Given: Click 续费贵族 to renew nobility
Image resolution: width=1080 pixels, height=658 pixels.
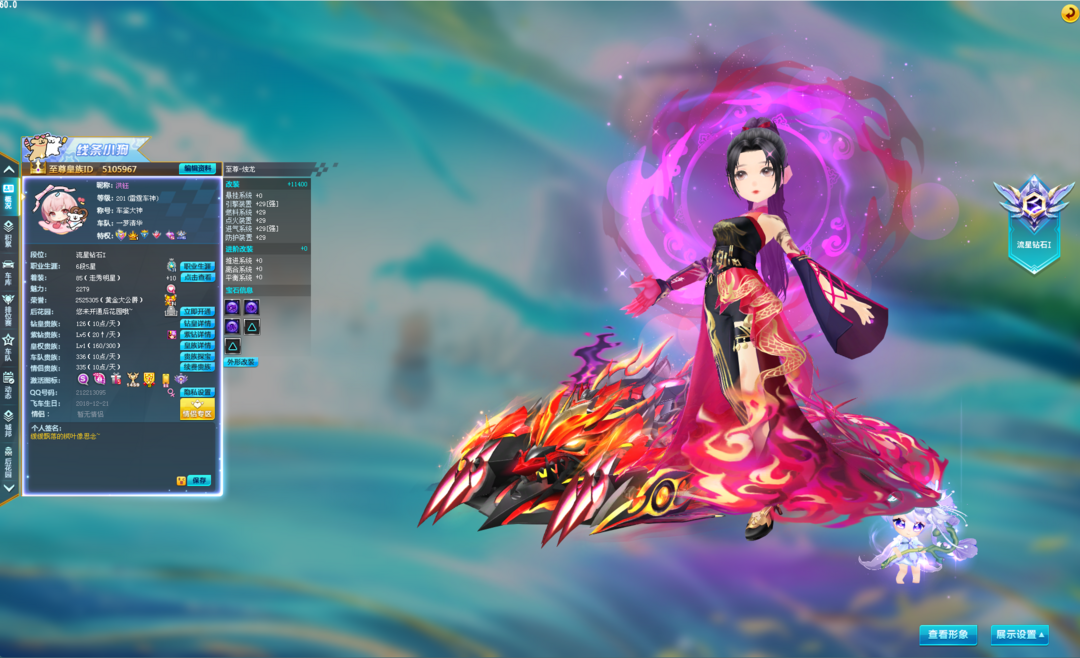Looking at the screenshot, I should pyautogui.click(x=198, y=367).
